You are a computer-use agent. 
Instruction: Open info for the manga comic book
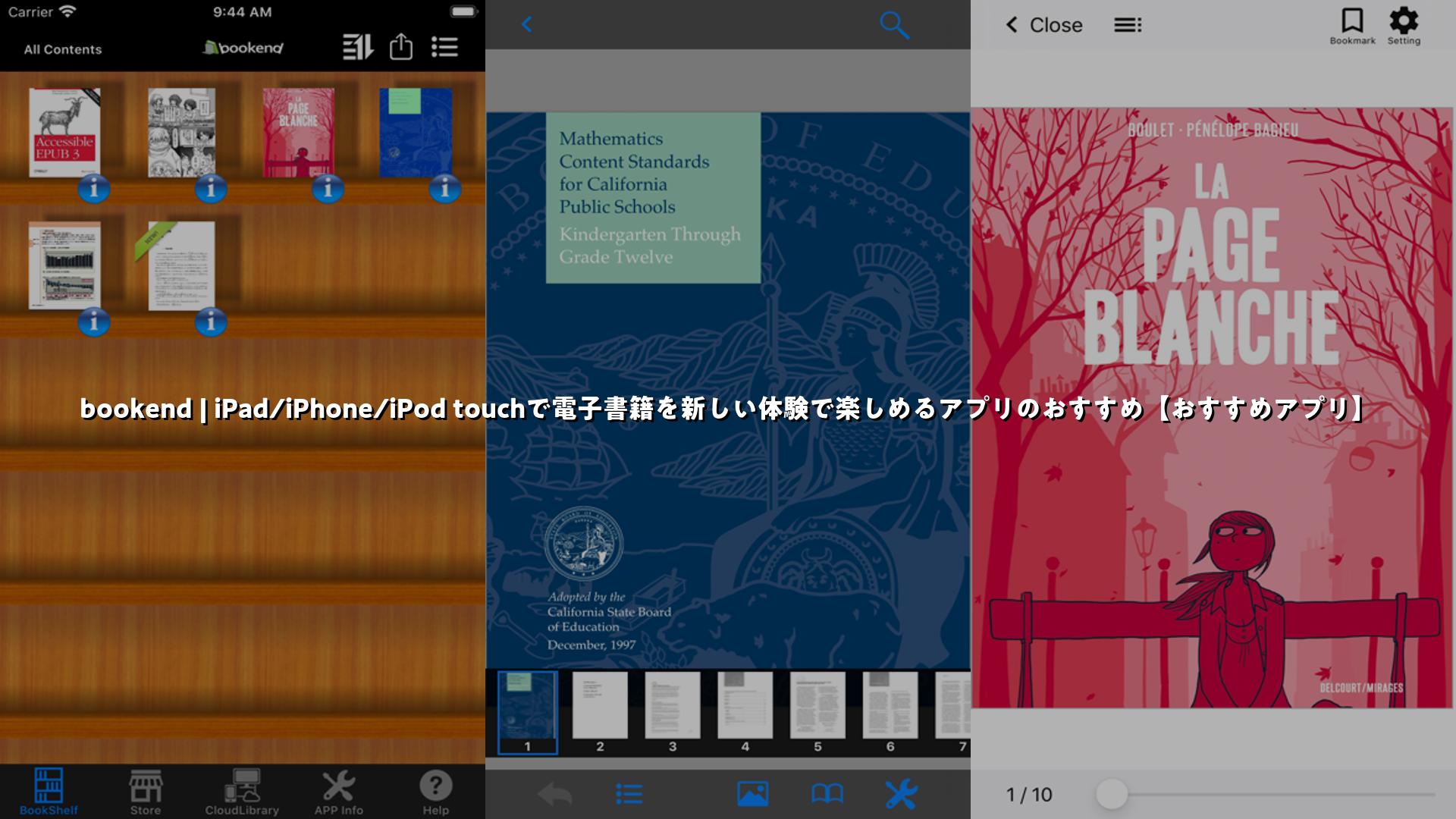211,188
